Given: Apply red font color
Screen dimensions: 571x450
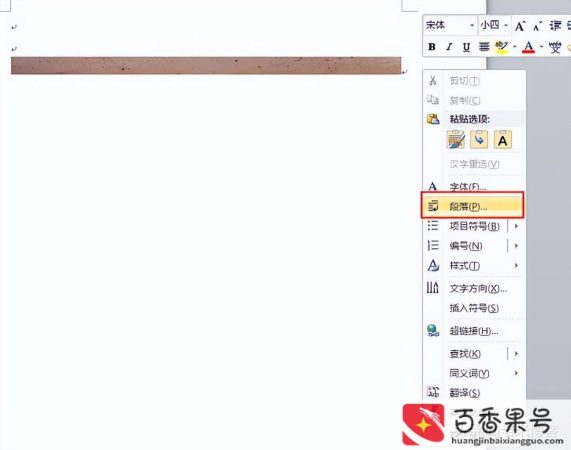Looking at the screenshot, I should (528, 47).
